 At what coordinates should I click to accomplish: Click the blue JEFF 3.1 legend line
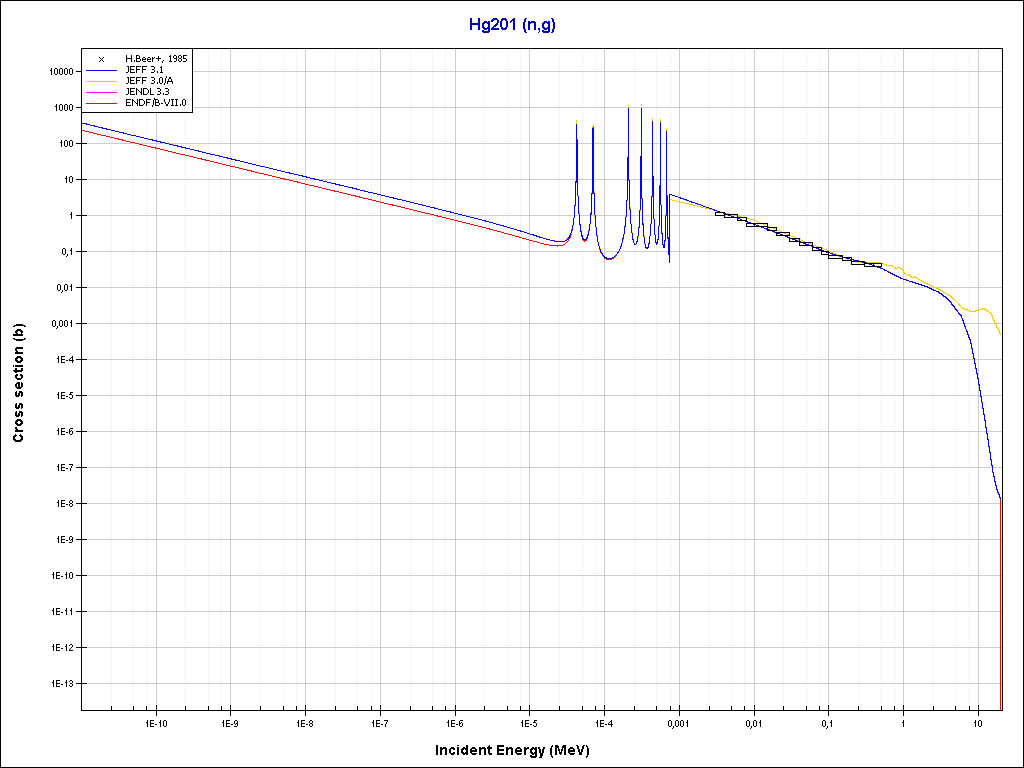[x=101, y=71]
